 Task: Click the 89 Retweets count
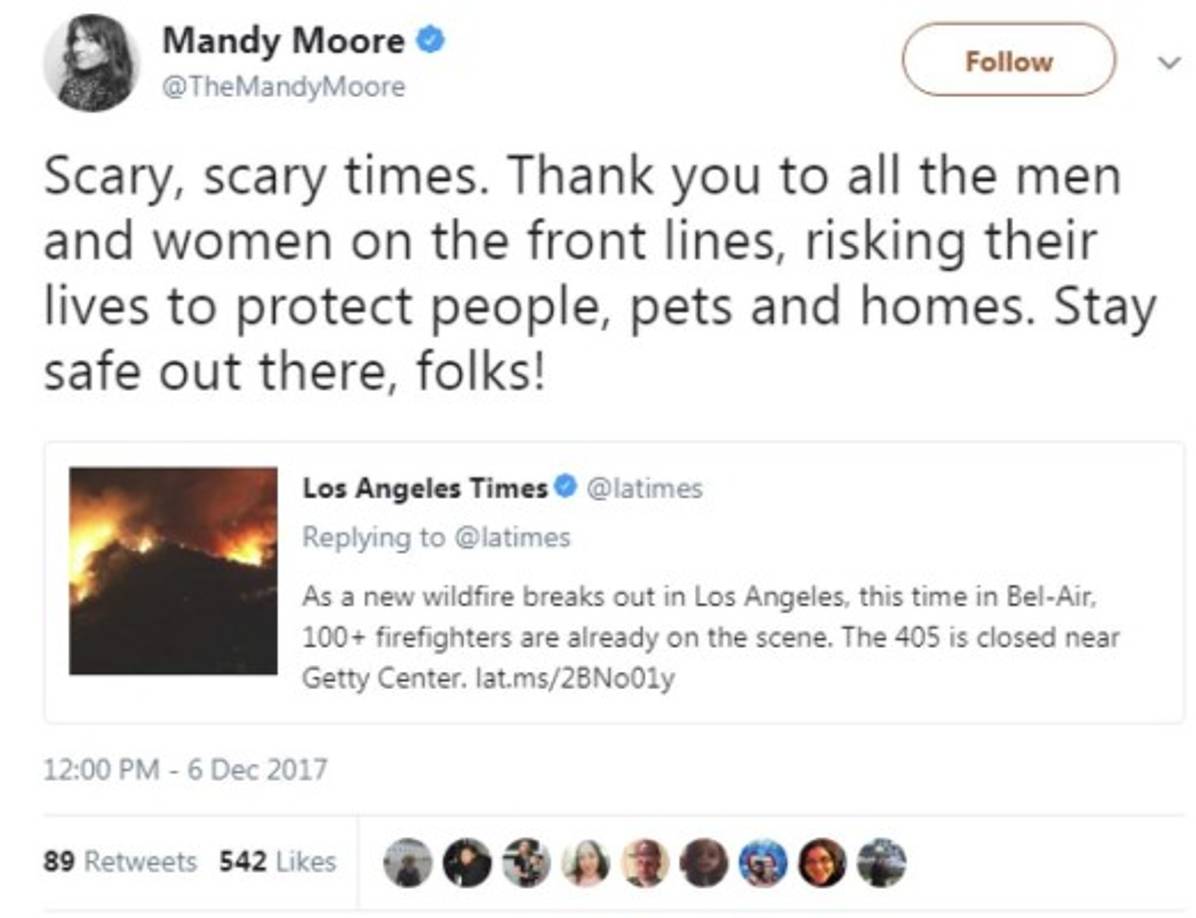tap(119, 860)
